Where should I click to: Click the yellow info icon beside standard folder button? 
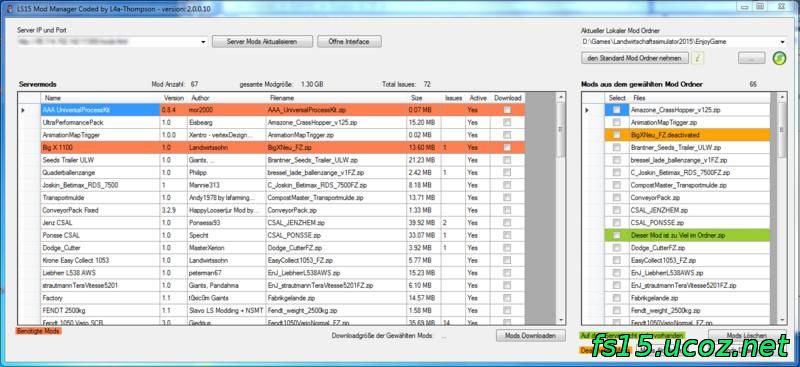tap(697, 58)
